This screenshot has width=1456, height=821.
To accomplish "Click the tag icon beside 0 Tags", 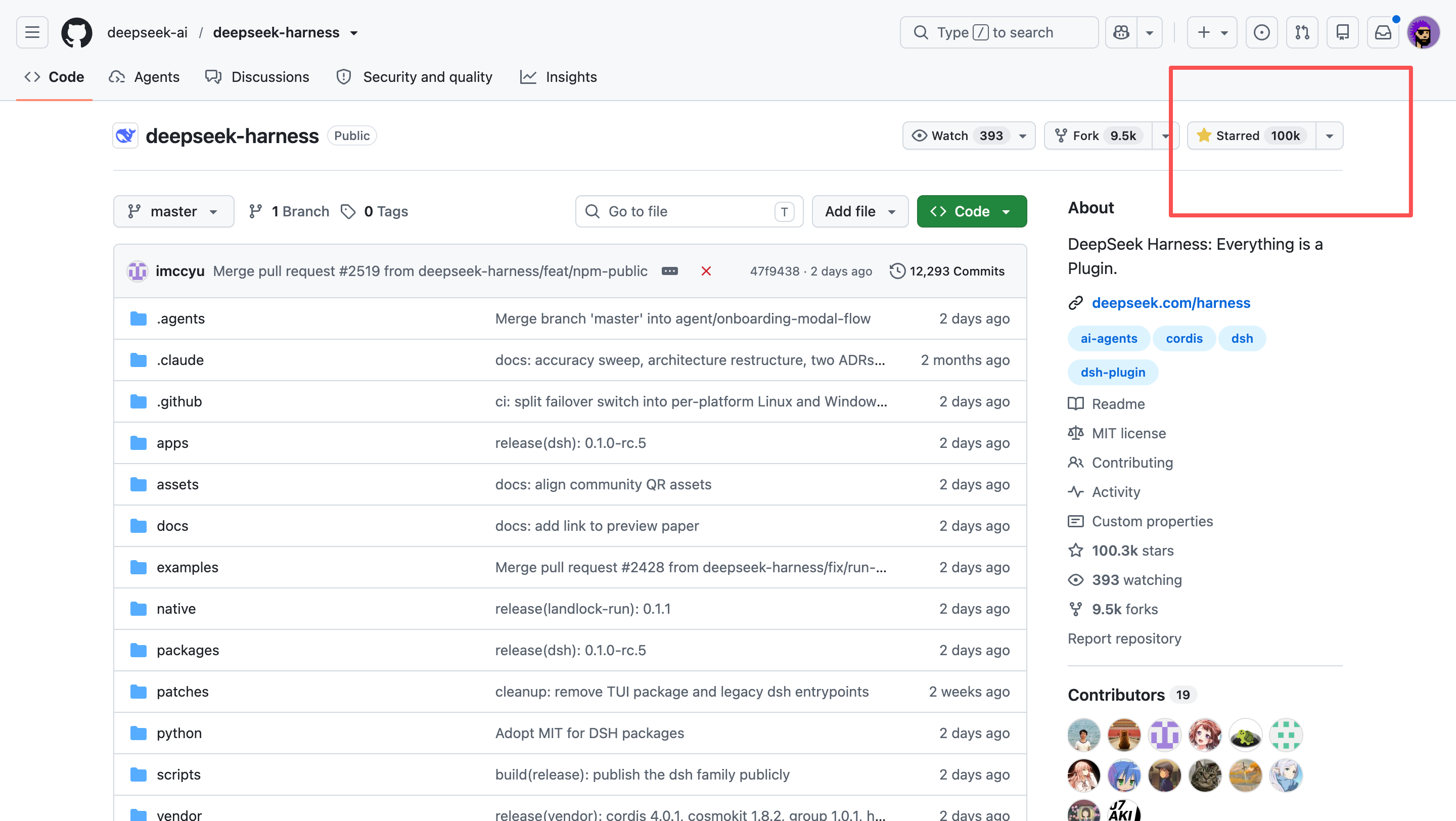I will [x=348, y=211].
